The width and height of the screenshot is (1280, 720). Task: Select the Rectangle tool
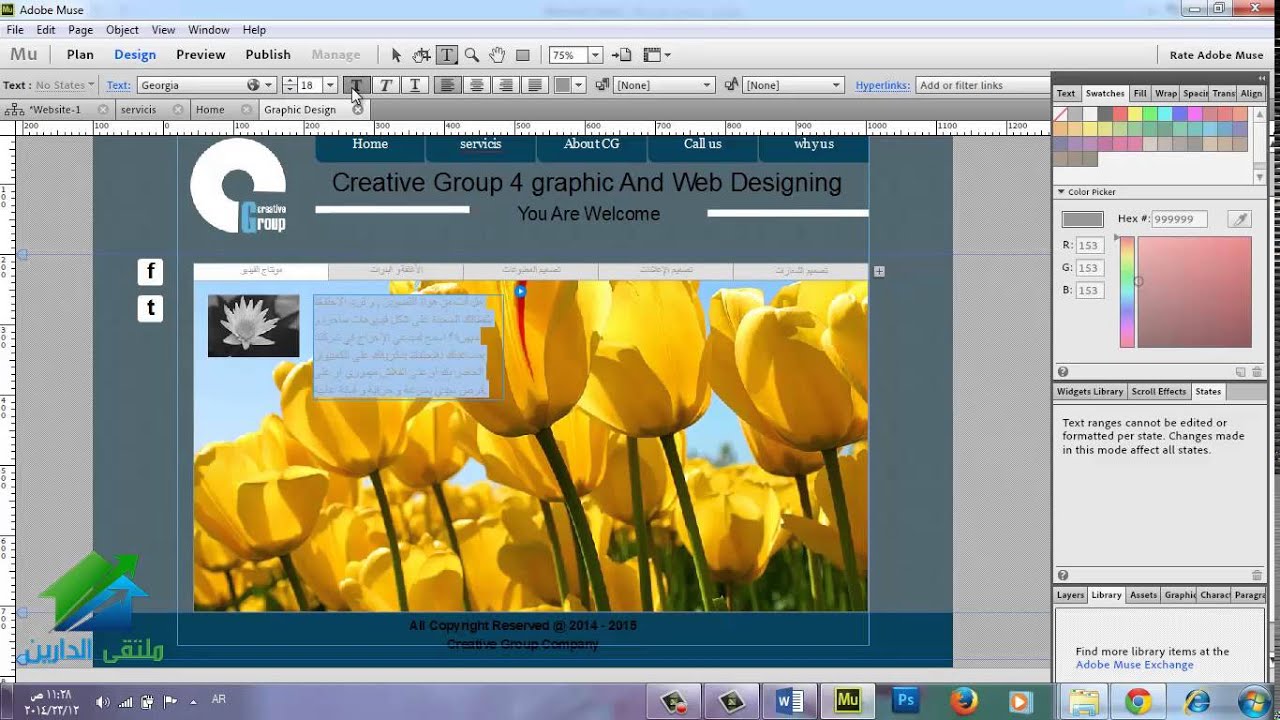[523, 55]
